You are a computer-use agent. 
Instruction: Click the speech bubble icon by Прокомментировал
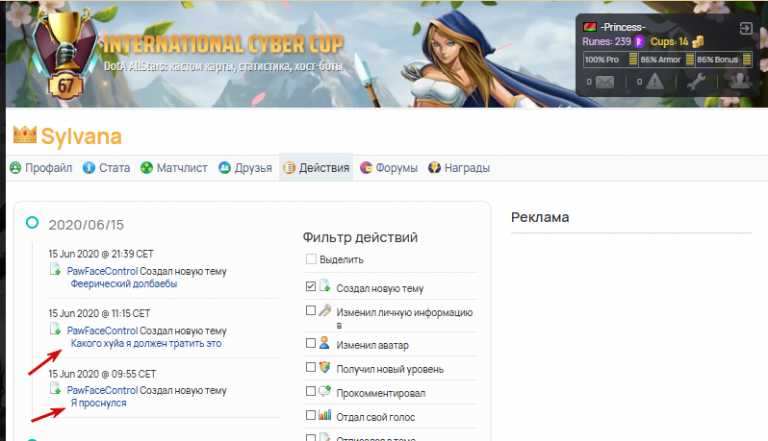325,391
